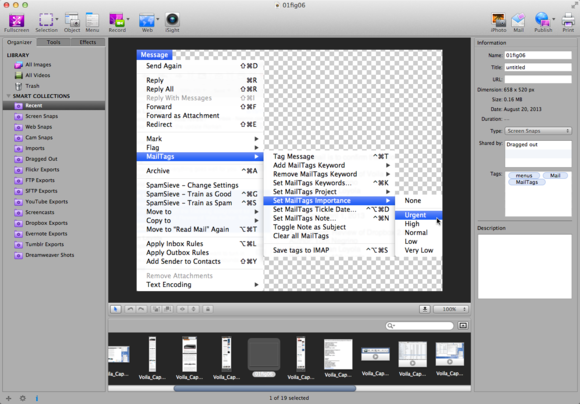Select All Images in Library

(x=38, y=65)
